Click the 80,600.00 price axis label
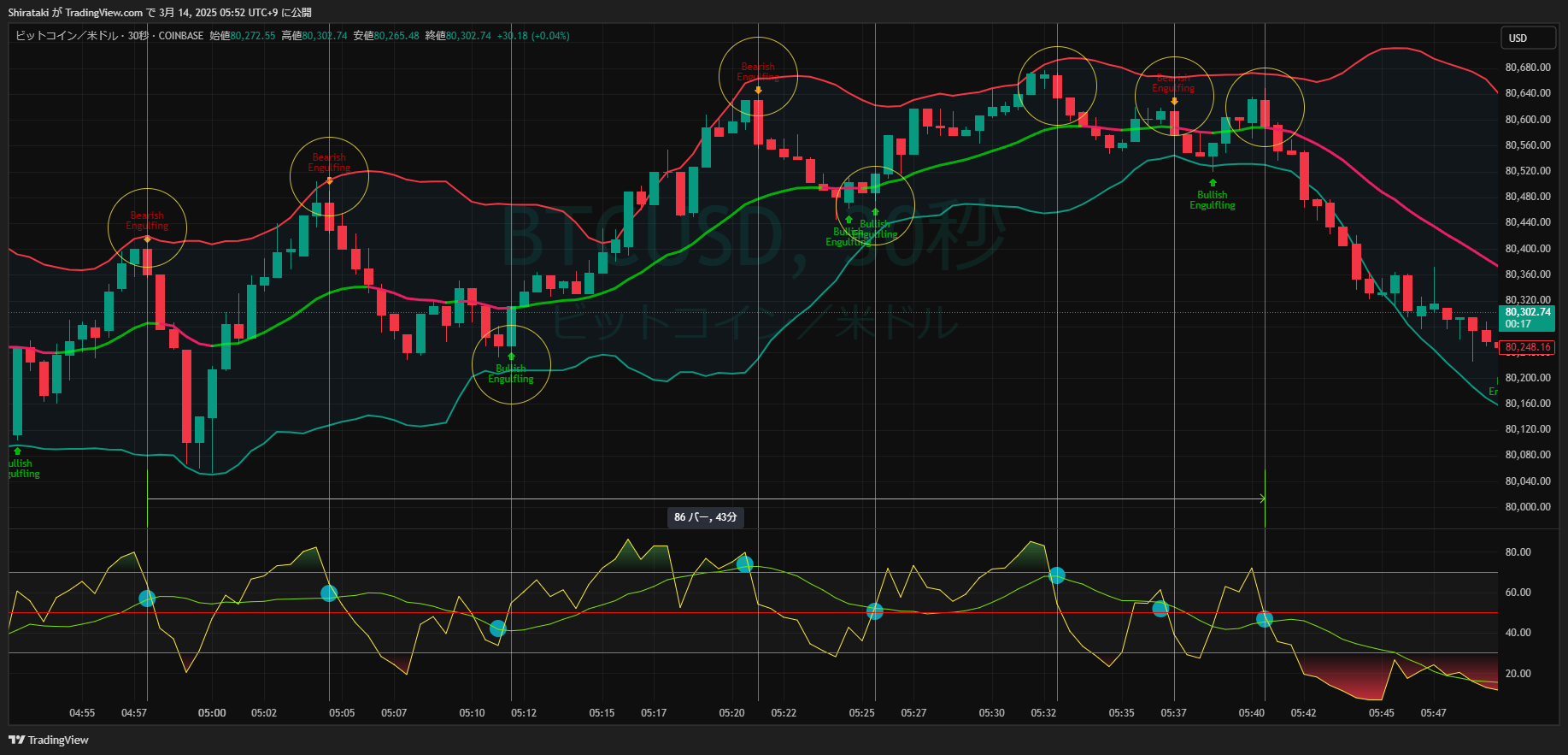 coord(1527,120)
